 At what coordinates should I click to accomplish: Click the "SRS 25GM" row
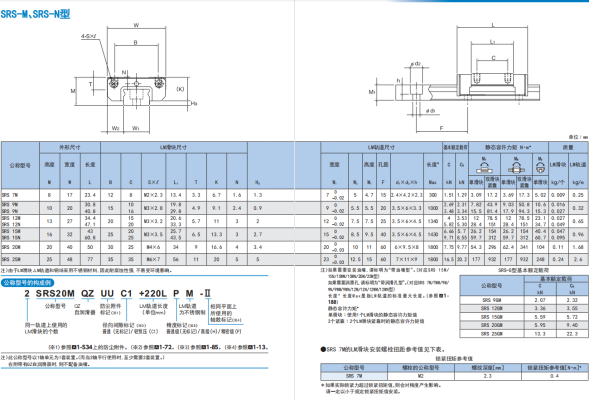[524, 334]
